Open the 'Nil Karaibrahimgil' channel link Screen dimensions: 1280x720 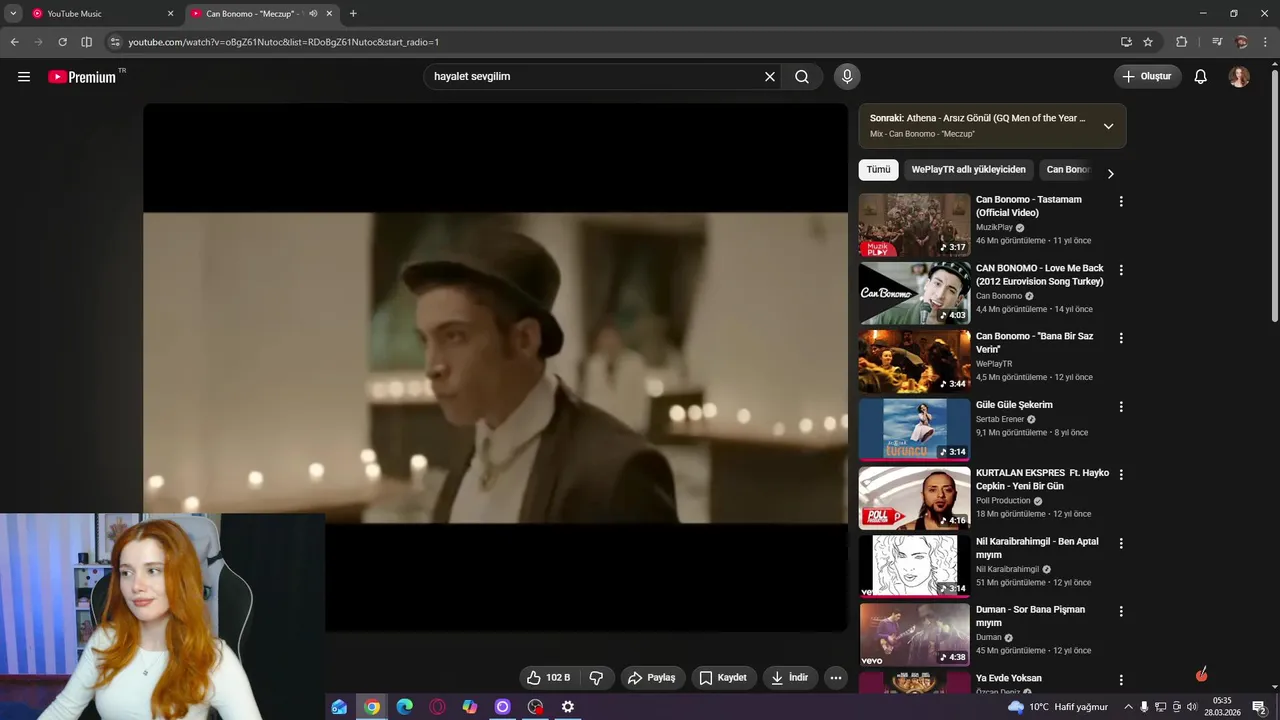[1009, 570]
